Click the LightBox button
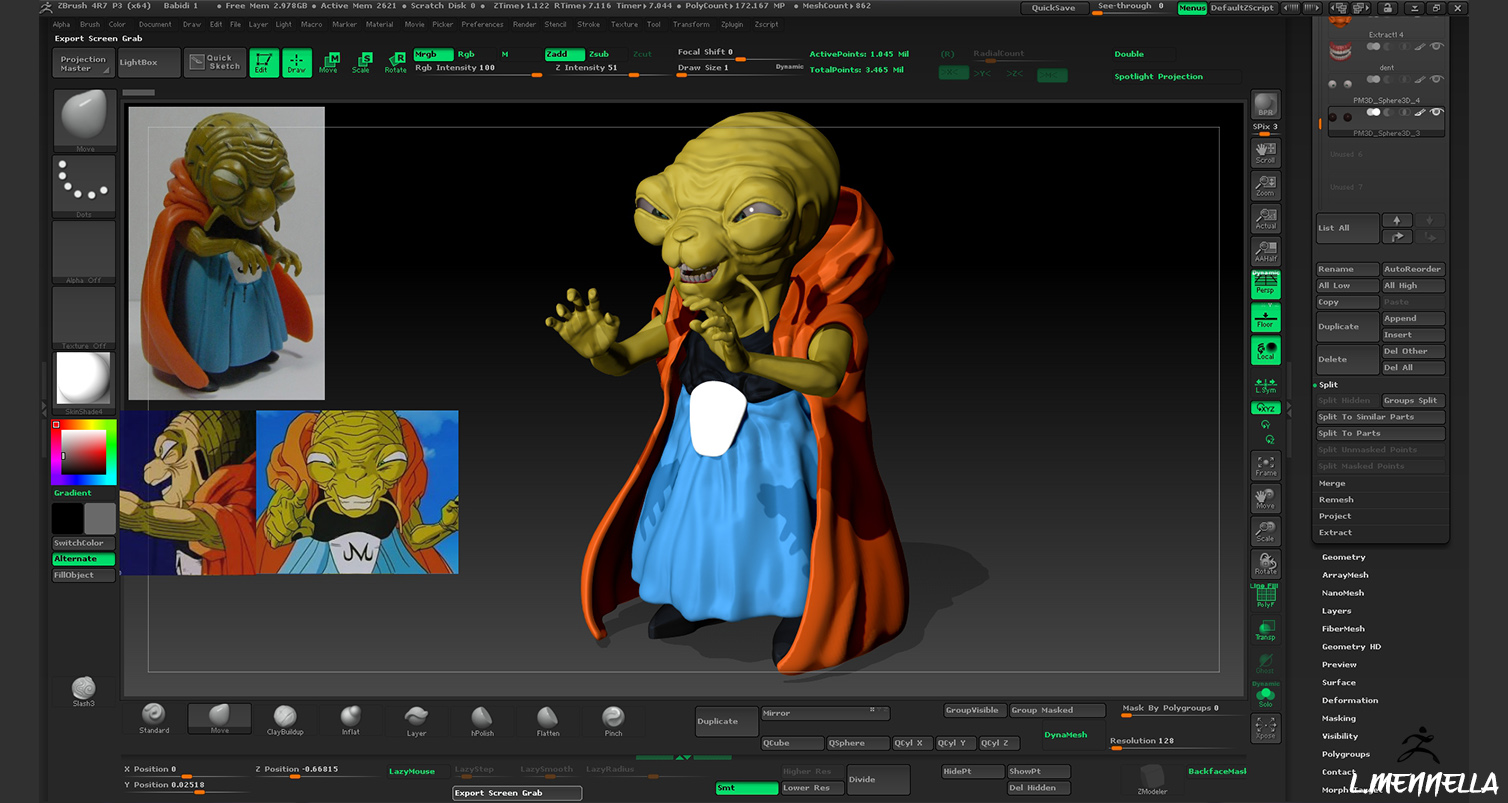This screenshot has height=803, width=1508. 150,63
